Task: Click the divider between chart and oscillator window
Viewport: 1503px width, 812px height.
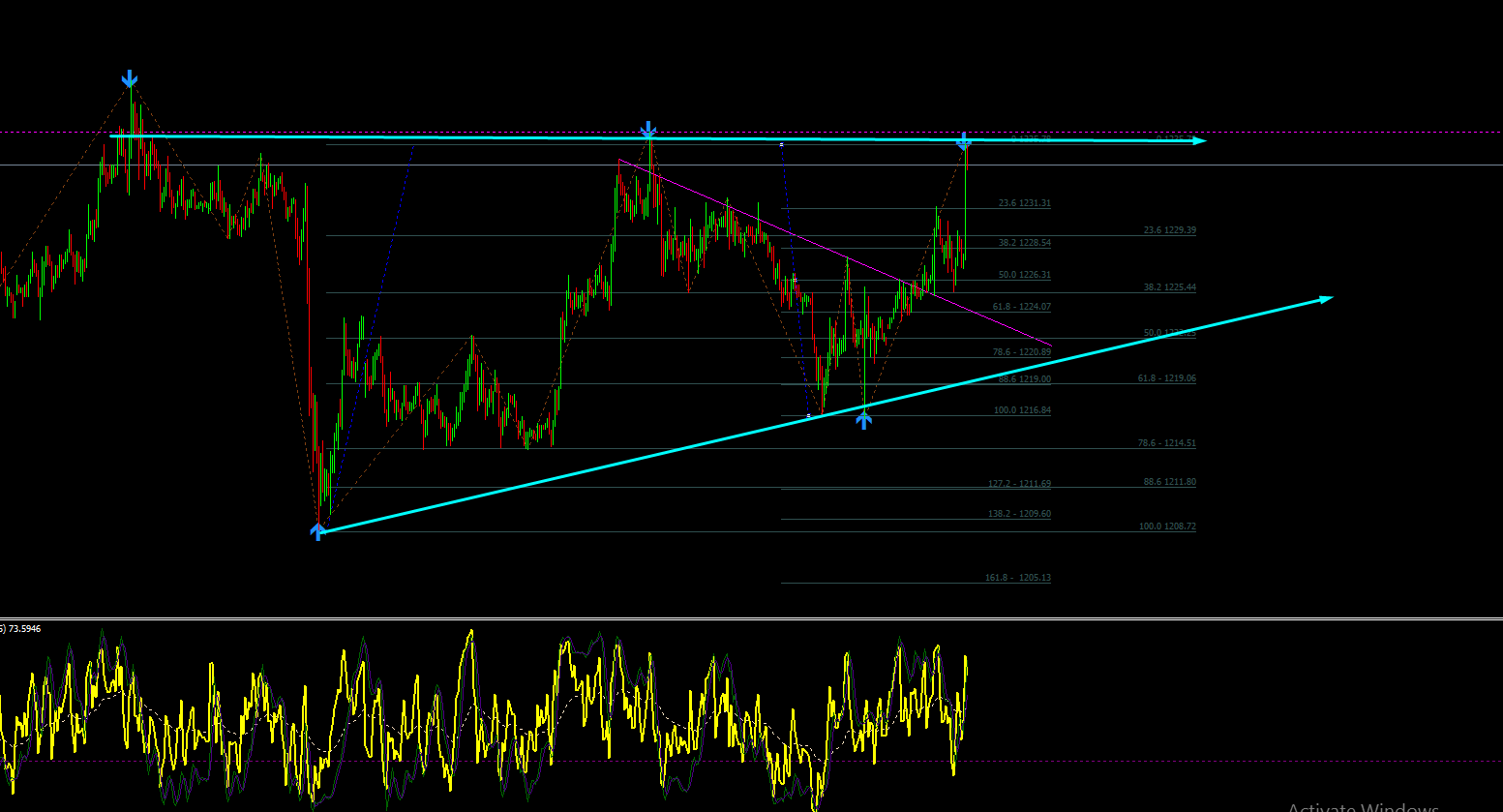Action: click(x=751, y=617)
